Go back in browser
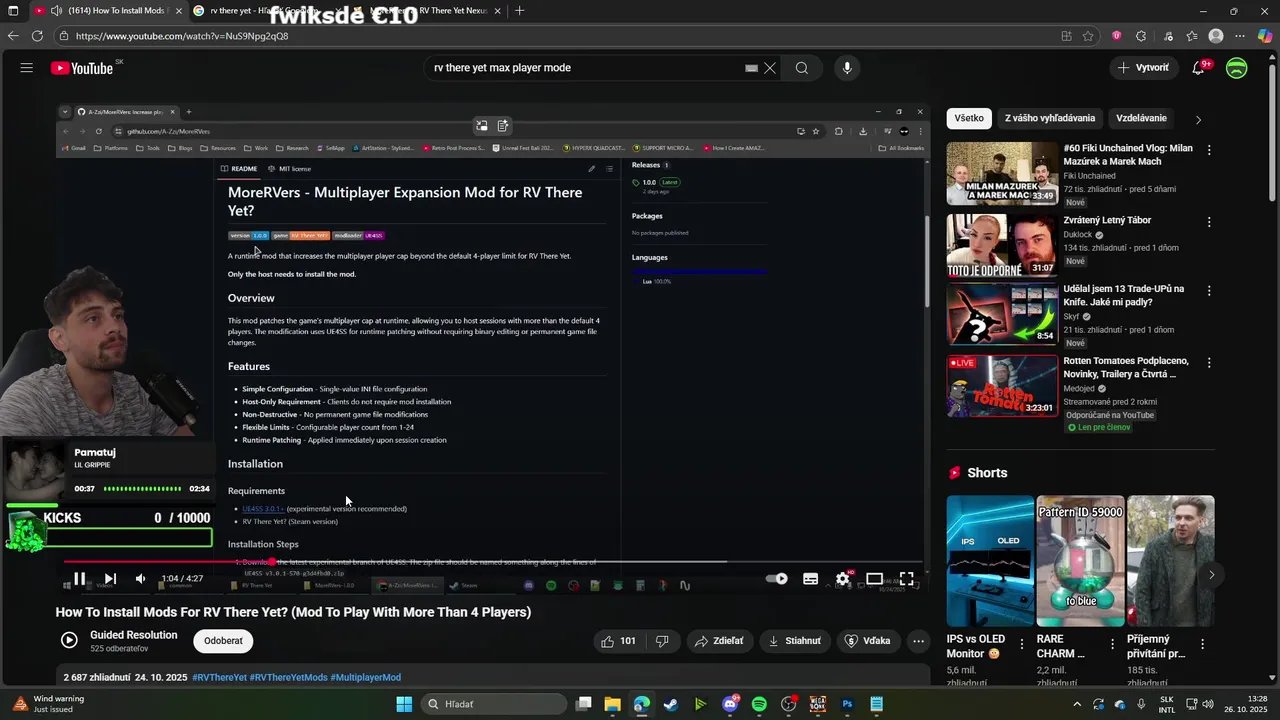 point(12,36)
